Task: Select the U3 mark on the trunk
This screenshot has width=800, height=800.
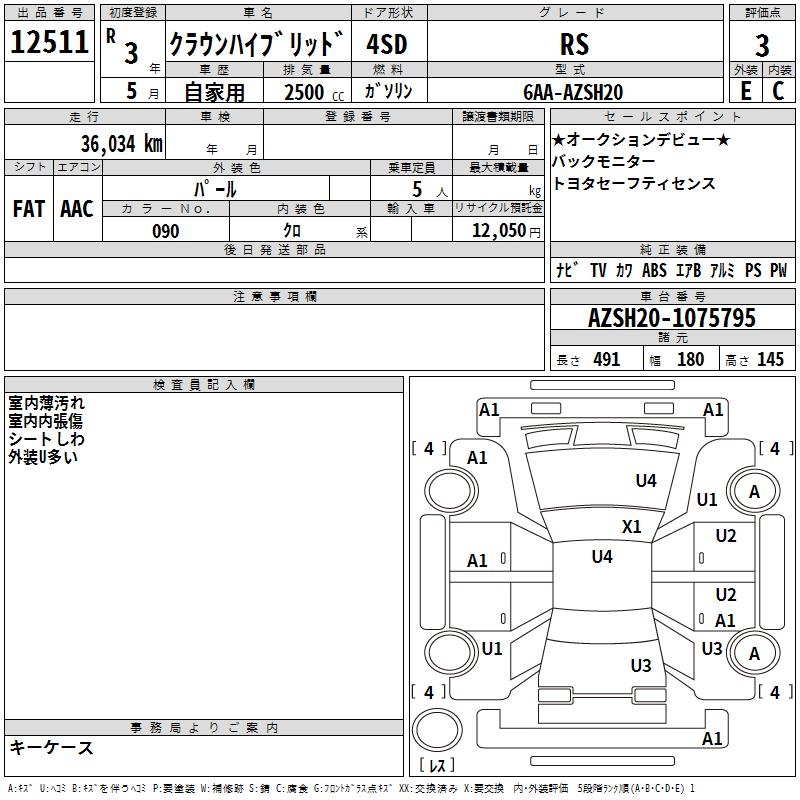Action: click(x=641, y=665)
